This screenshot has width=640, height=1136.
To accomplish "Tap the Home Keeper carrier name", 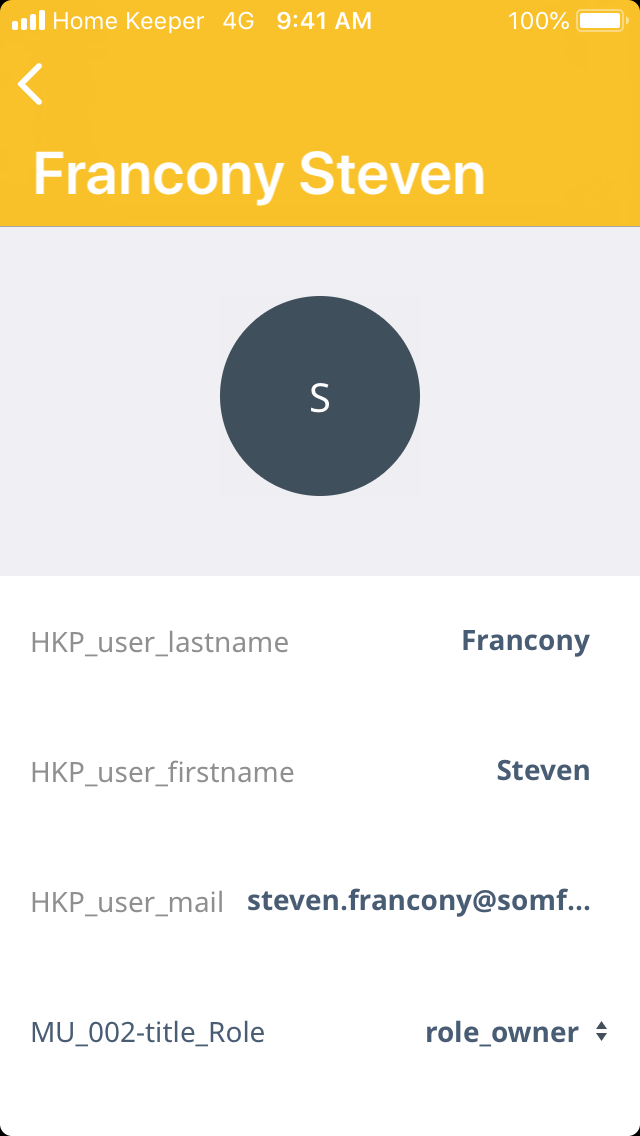I will coord(128,21).
